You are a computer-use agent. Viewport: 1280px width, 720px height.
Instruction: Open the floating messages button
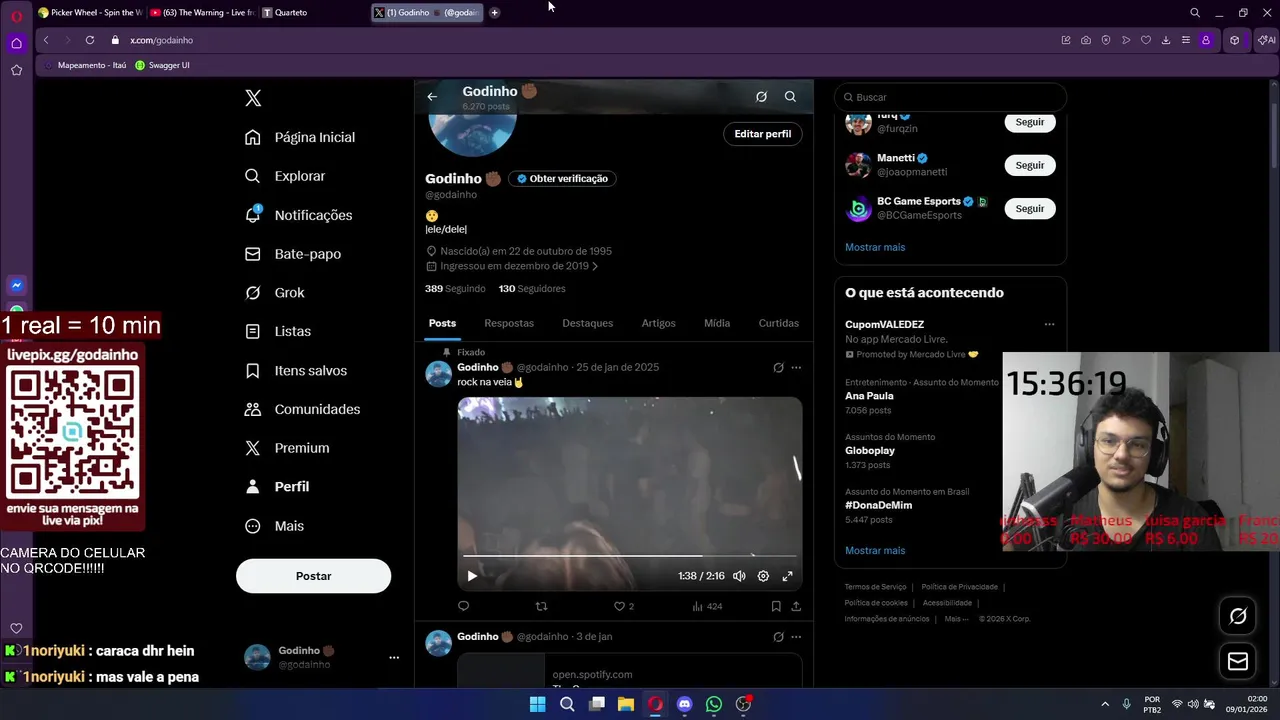click(x=1238, y=661)
